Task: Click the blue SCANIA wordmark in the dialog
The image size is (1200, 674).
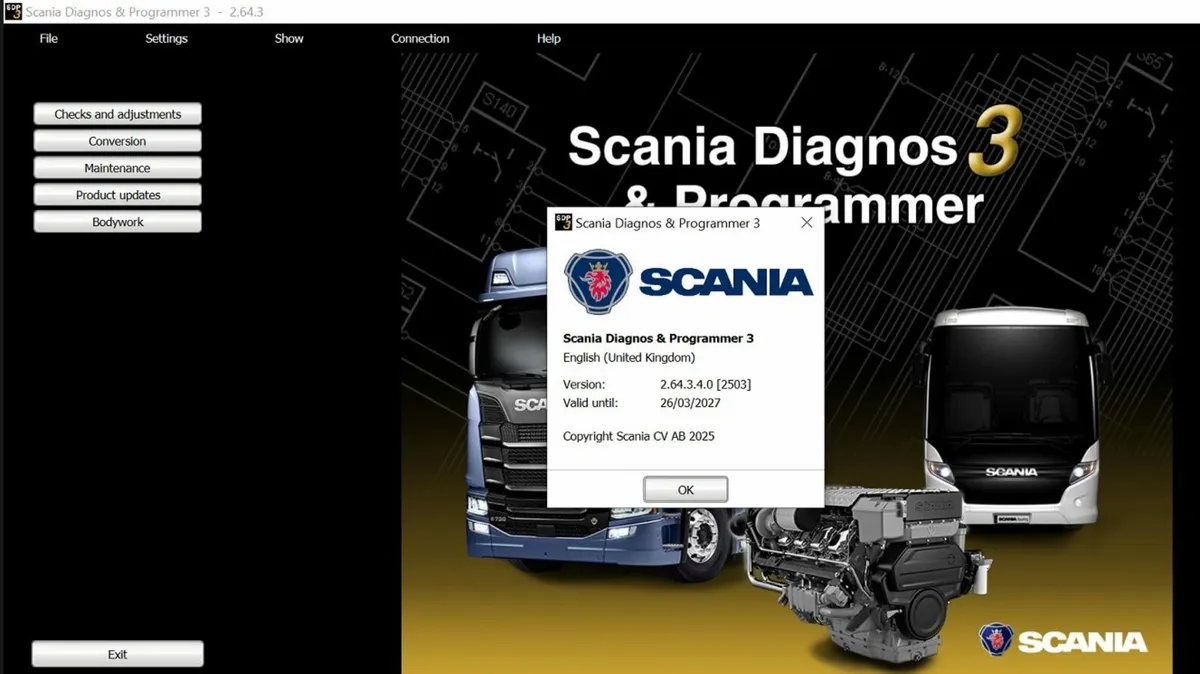Action: [727, 283]
